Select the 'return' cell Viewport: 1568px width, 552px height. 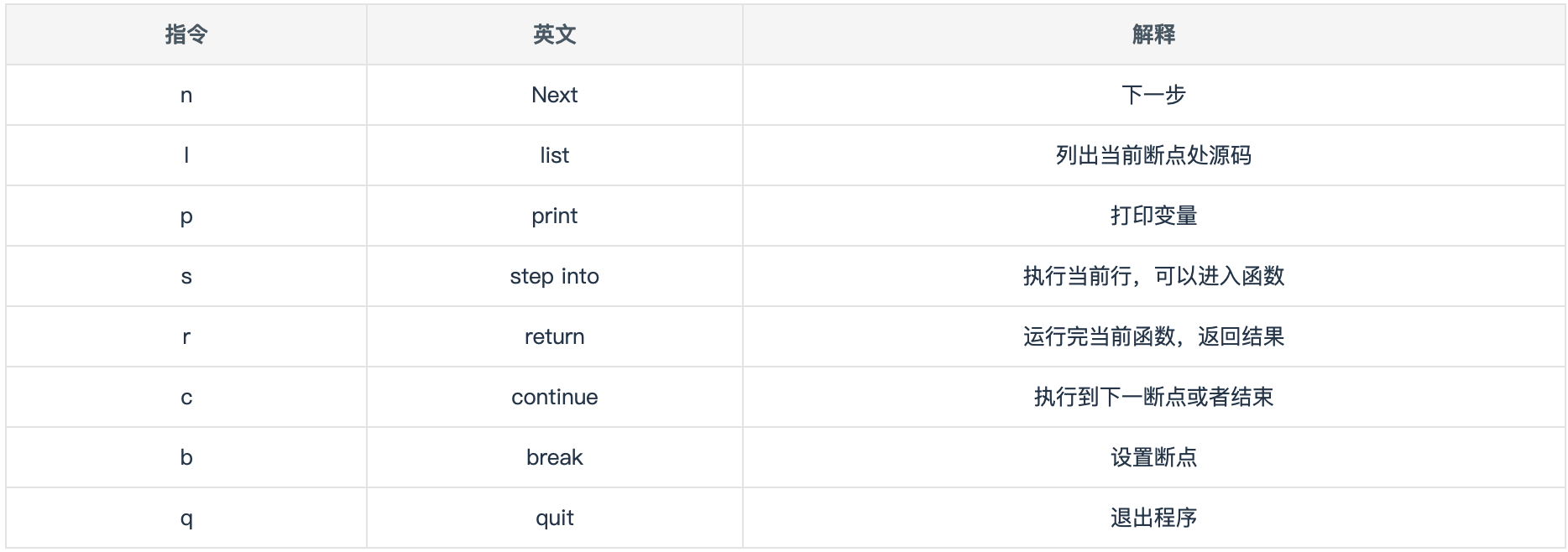click(x=554, y=336)
